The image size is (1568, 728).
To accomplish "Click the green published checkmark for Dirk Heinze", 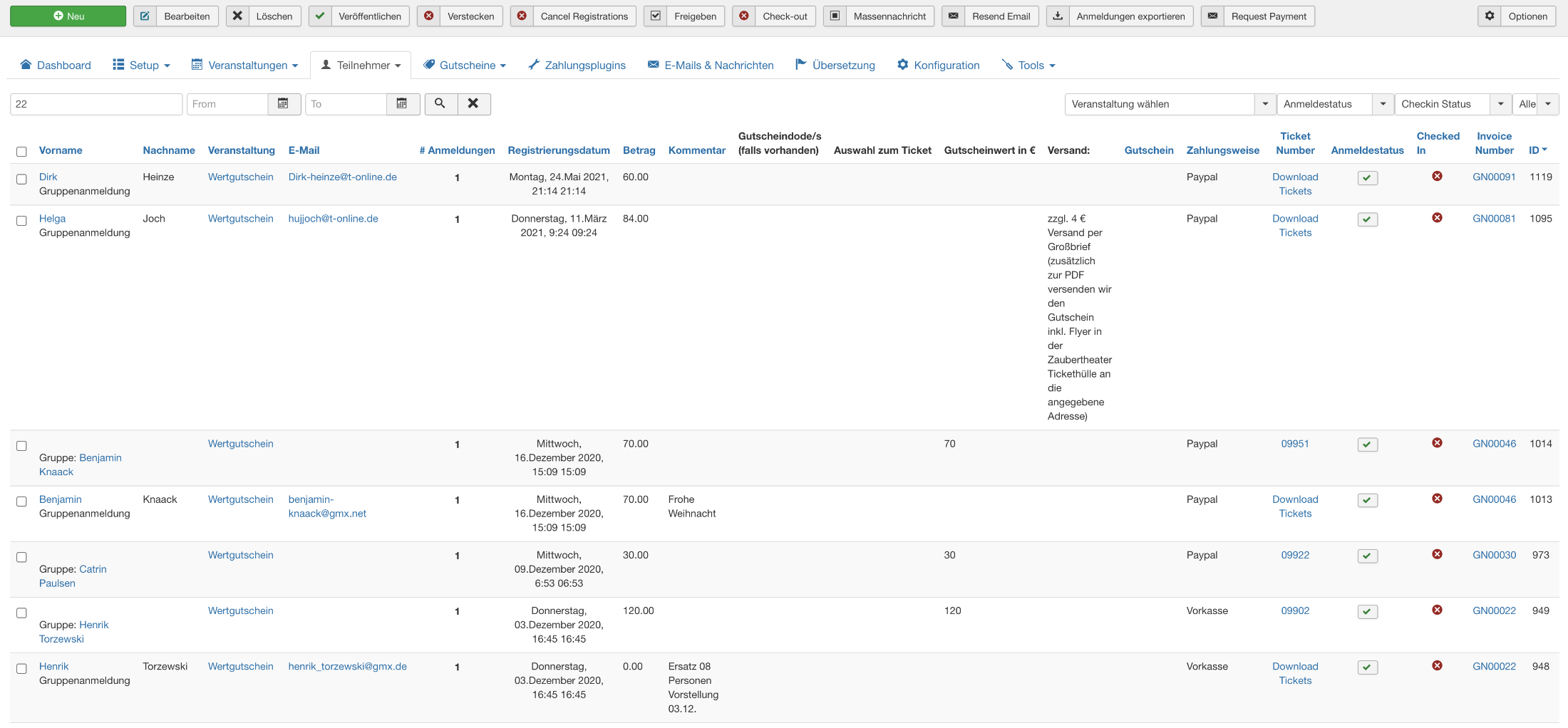I will point(1367,178).
